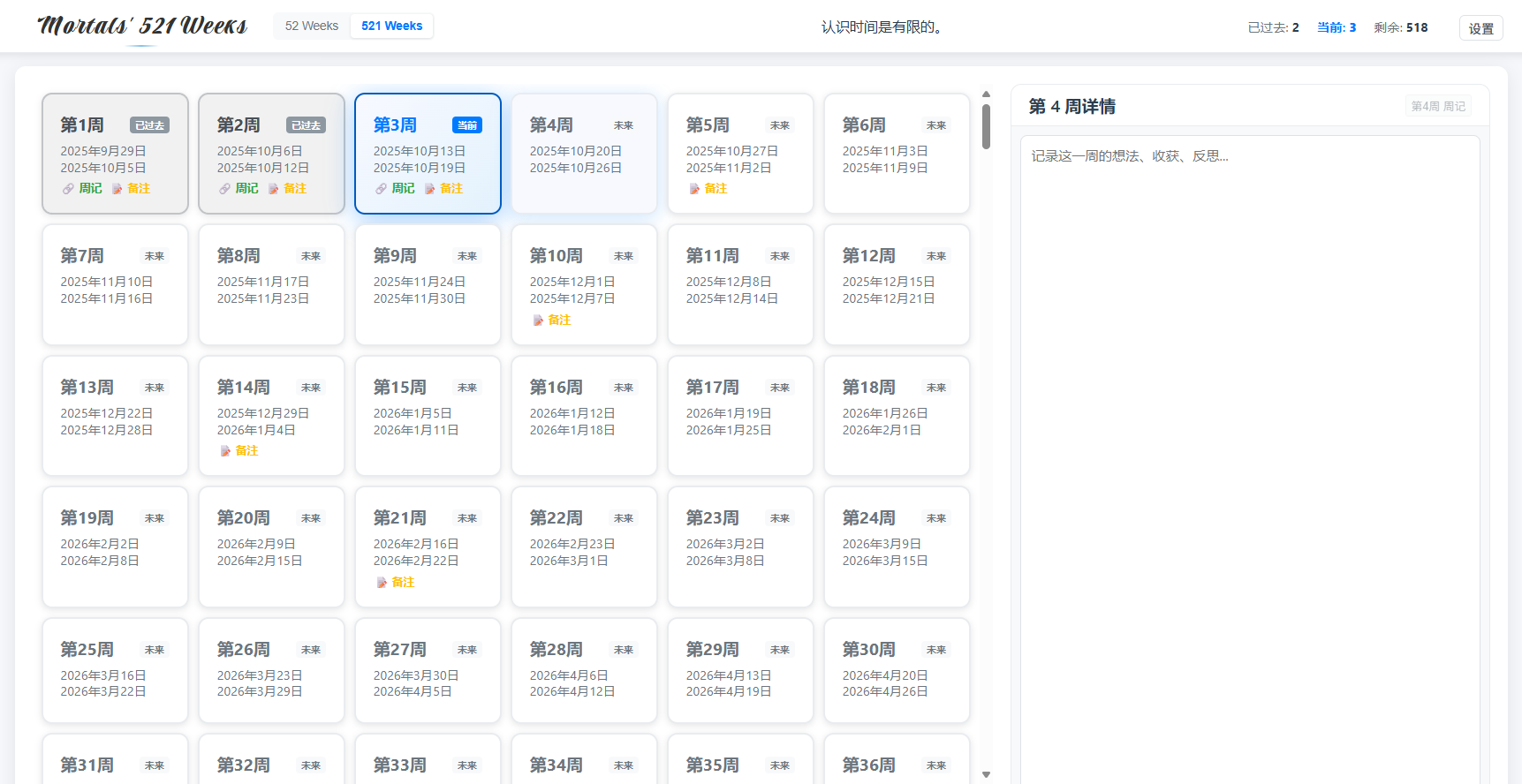Click the scroll up arrow of week grid
This screenshot has height=784, width=1522.
click(x=986, y=94)
